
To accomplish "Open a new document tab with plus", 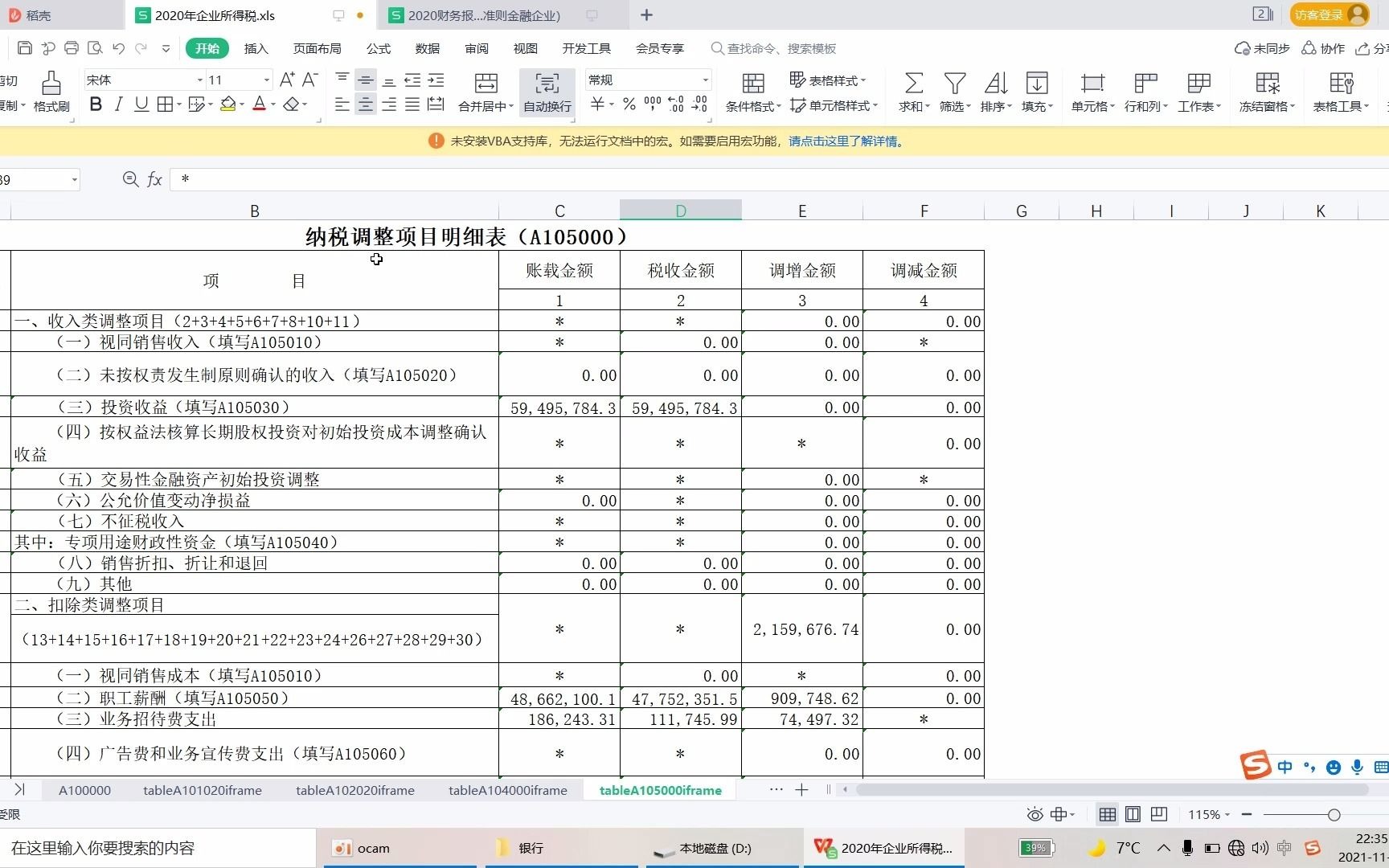I will [x=646, y=14].
